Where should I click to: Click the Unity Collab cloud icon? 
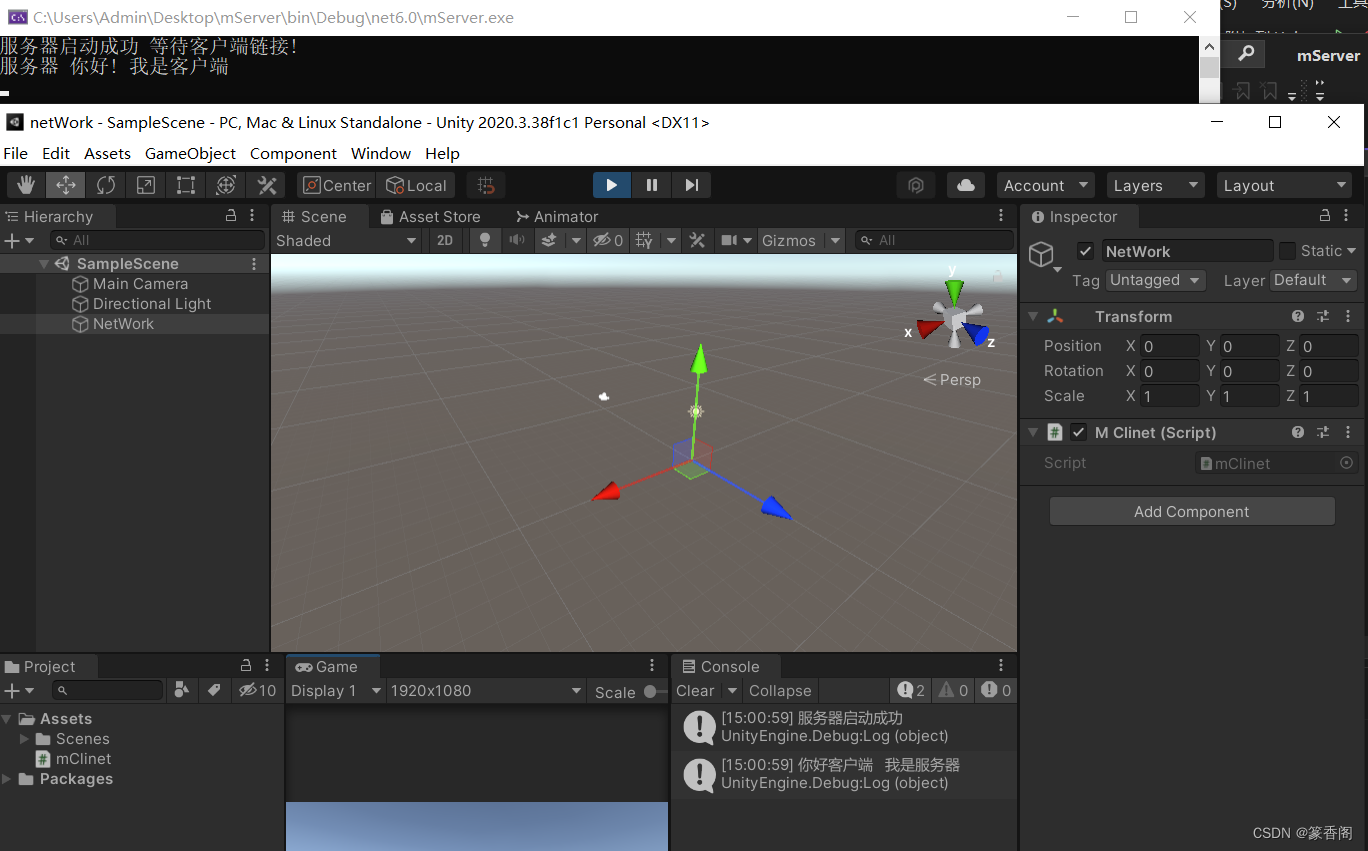click(965, 185)
